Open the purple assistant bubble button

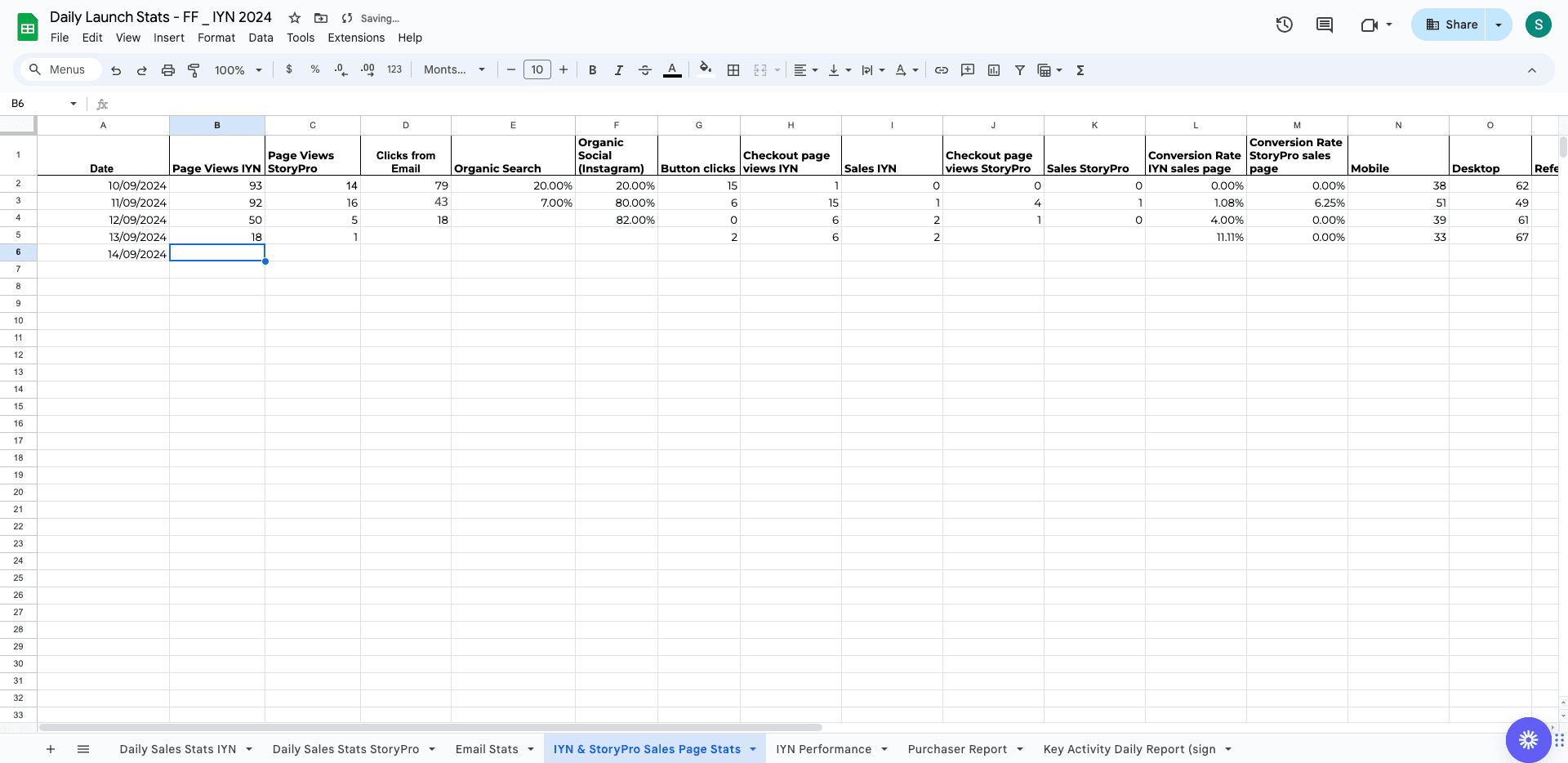(1529, 739)
